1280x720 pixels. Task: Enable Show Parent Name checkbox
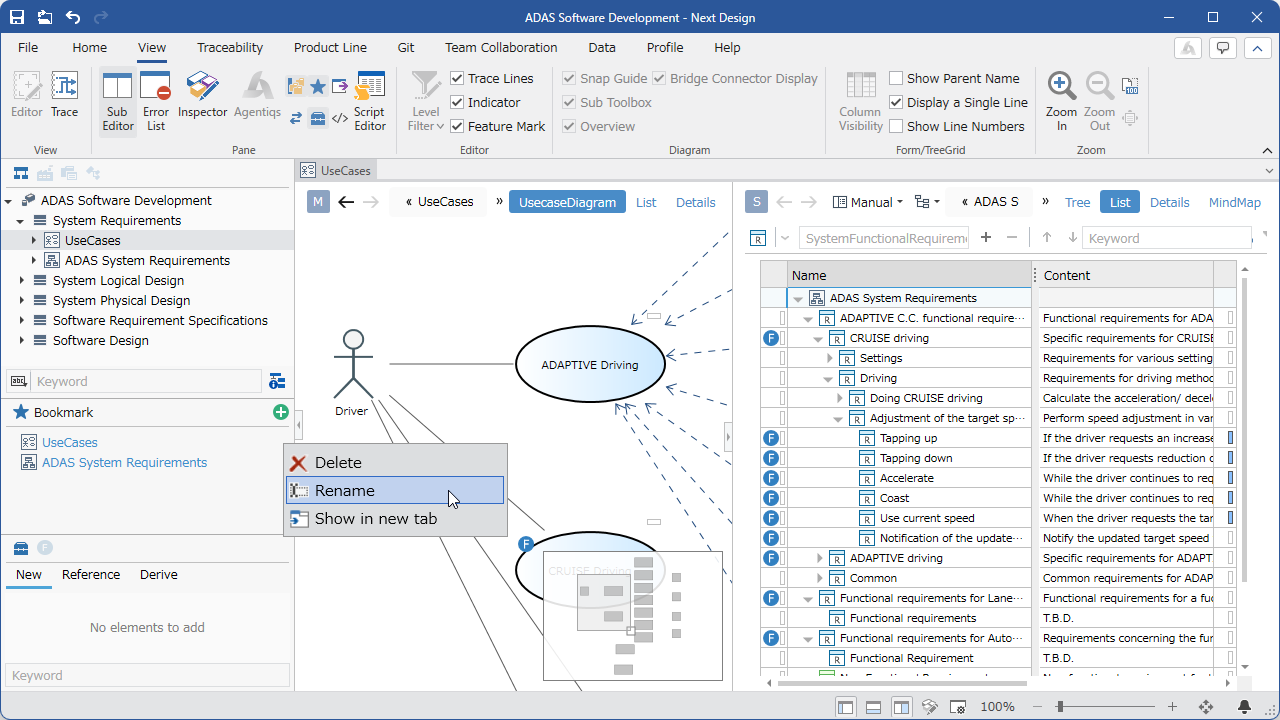tap(896, 78)
